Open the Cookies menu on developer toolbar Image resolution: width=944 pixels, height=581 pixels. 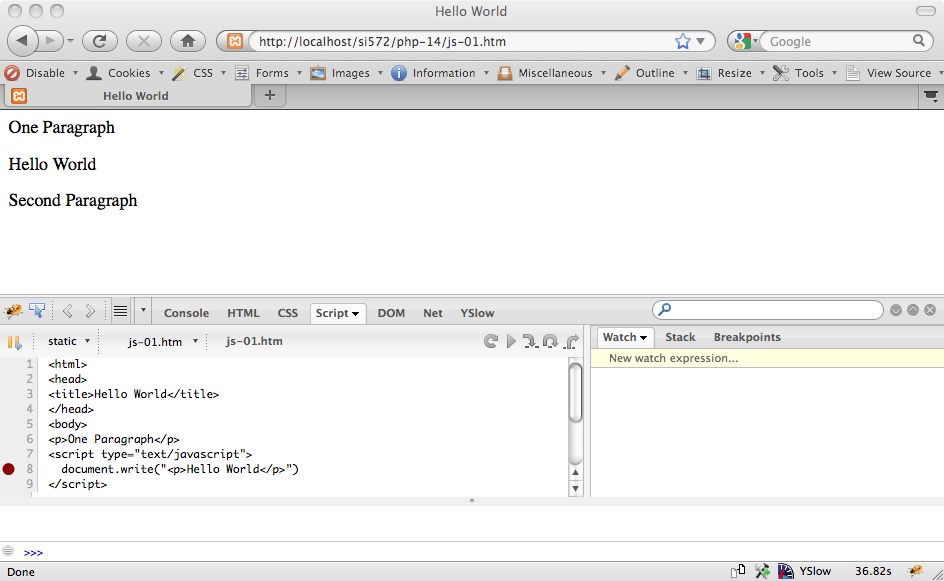(125, 73)
